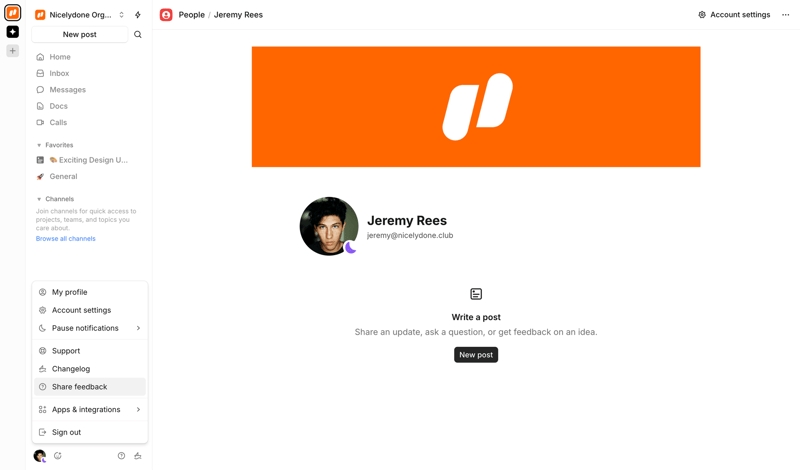Viewport: 800px width, 470px height.
Task: Follow the Browse all channels link
Action: coord(66,239)
